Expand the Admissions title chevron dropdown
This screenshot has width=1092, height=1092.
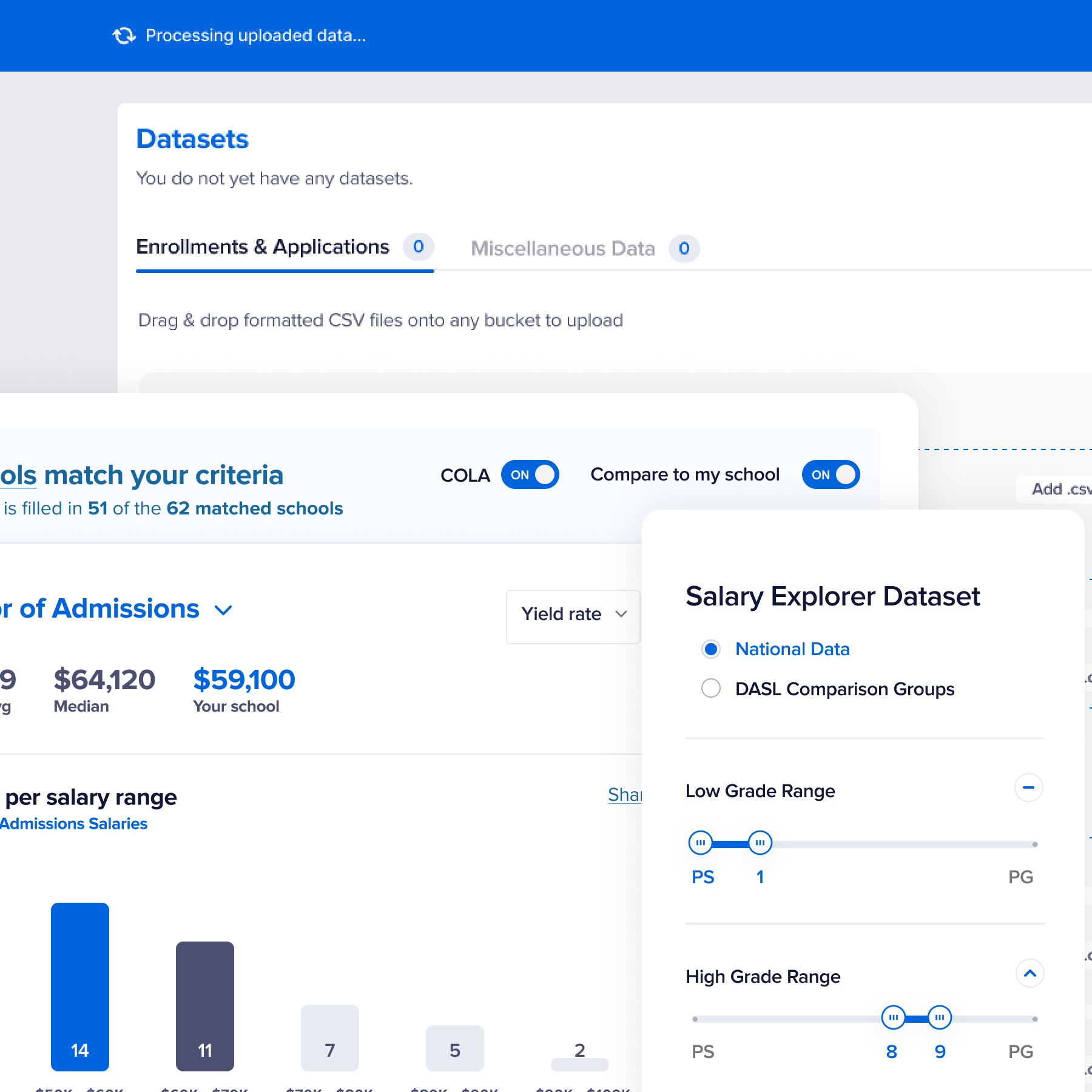tap(224, 610)
